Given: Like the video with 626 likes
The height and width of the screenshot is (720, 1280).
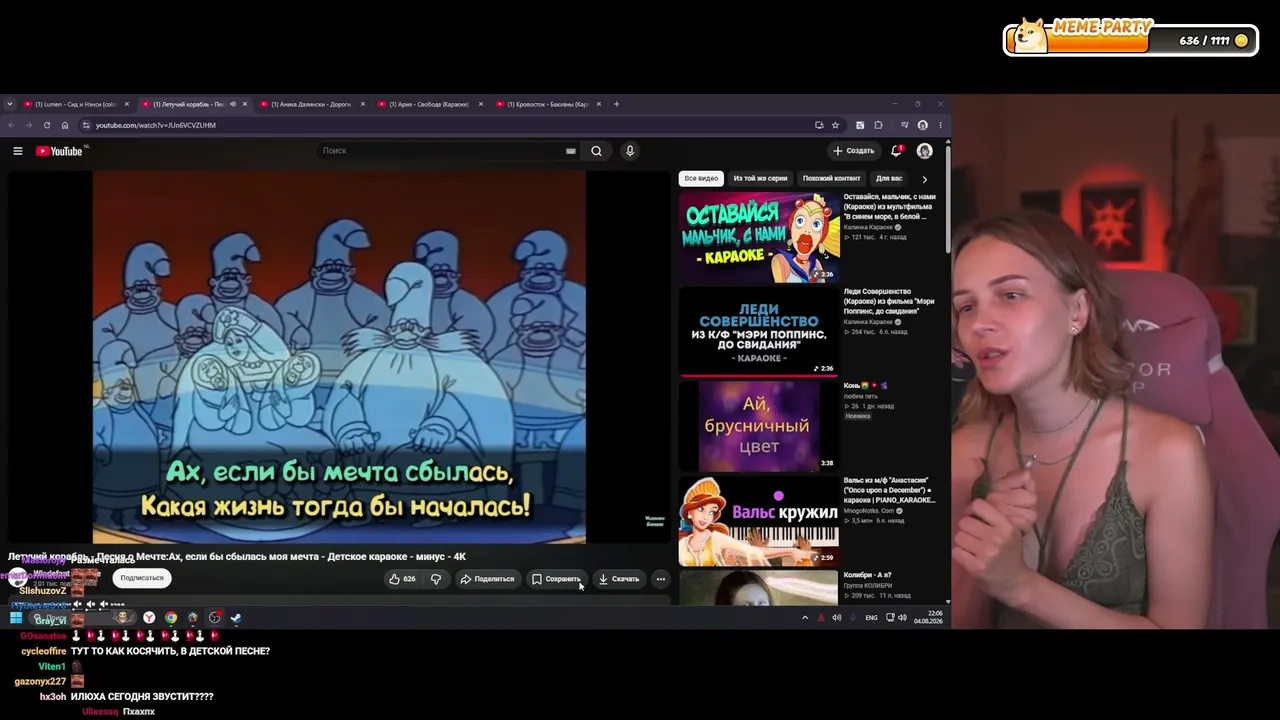Looking at the screenshot, I should coord(403,578).
